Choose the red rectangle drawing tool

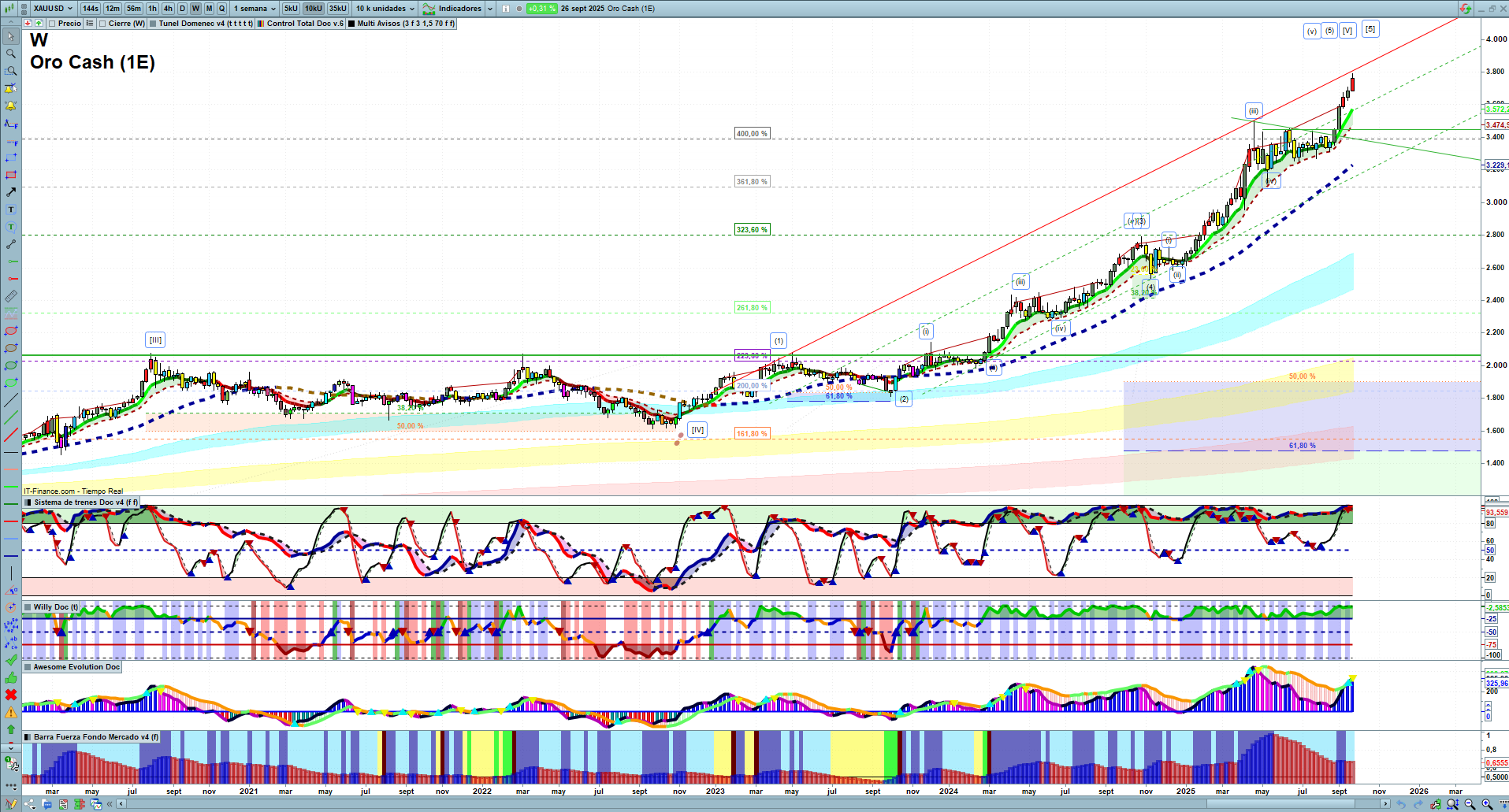11,175
